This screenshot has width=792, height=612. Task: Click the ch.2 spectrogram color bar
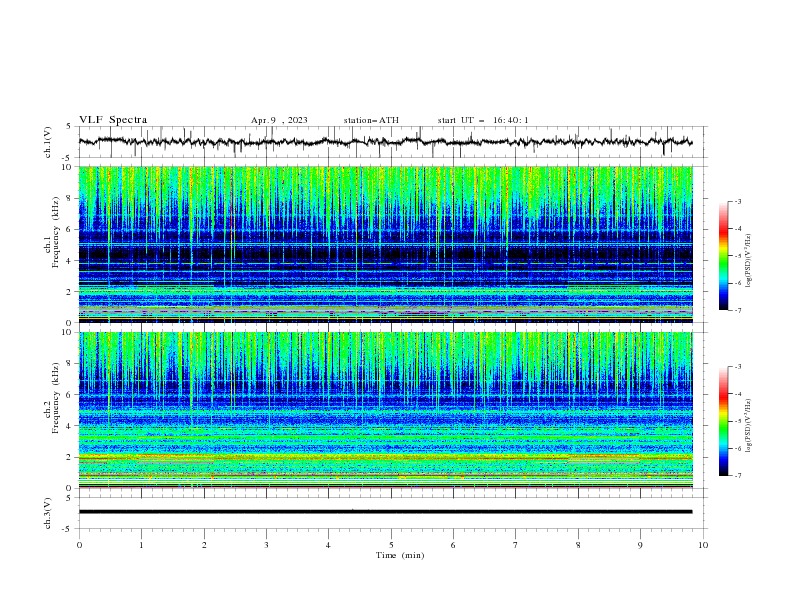point(723,421)
